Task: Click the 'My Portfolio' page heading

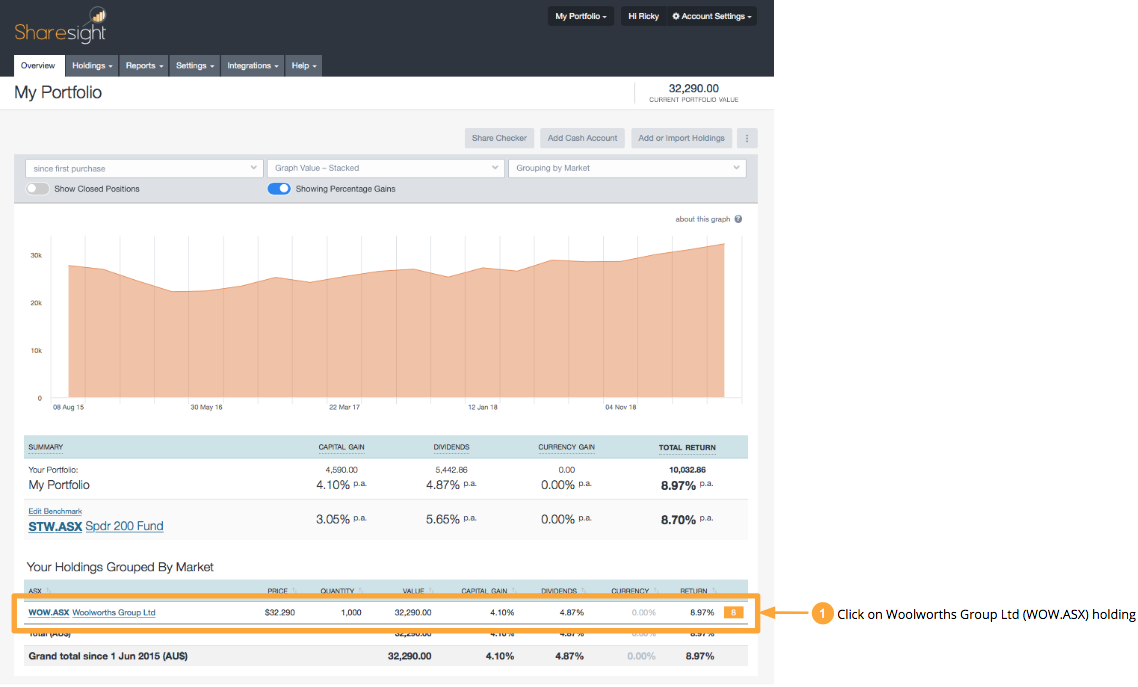Action: tap(58, 92)
